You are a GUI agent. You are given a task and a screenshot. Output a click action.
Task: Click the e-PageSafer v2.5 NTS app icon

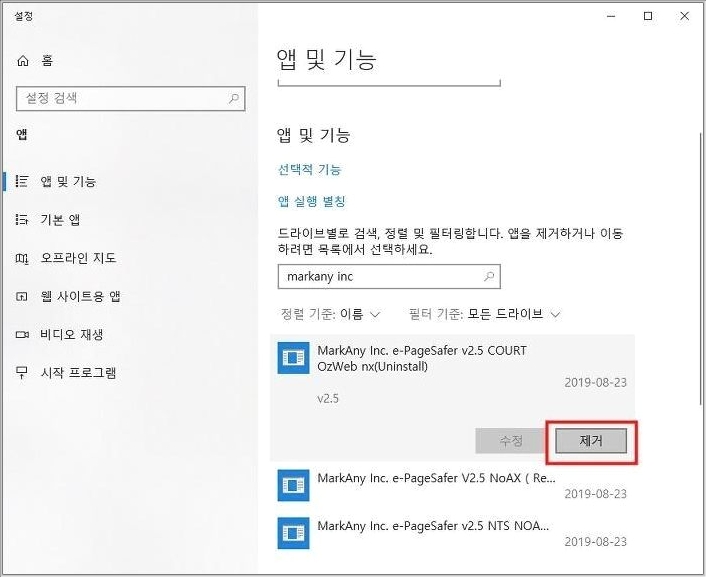click(294, 533)
